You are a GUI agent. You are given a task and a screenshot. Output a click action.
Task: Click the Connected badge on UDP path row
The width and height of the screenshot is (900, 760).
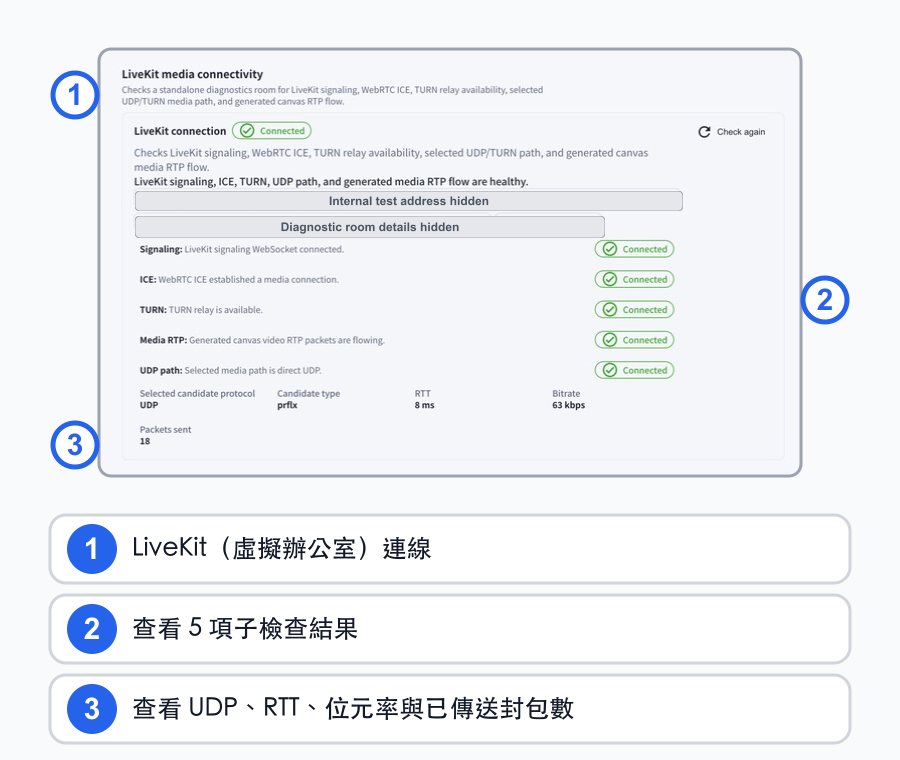tap(634, 370)
